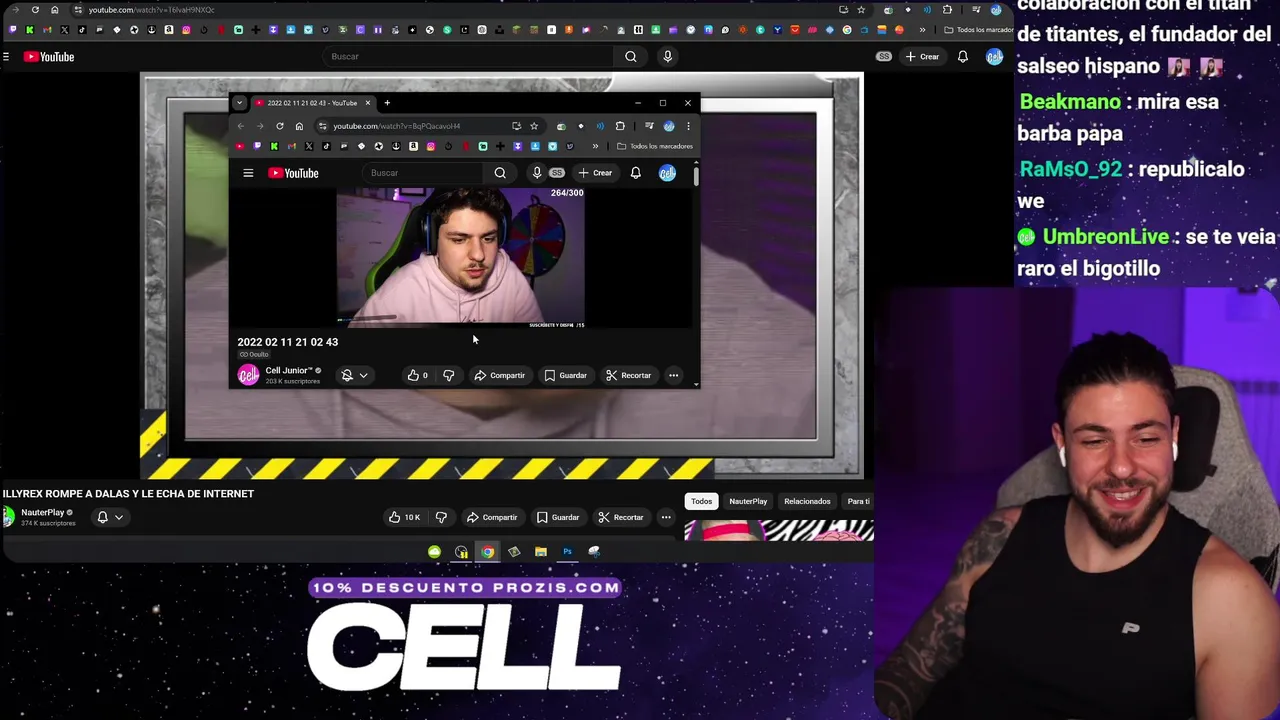Click Crear in the nested YouTube window

595,173
